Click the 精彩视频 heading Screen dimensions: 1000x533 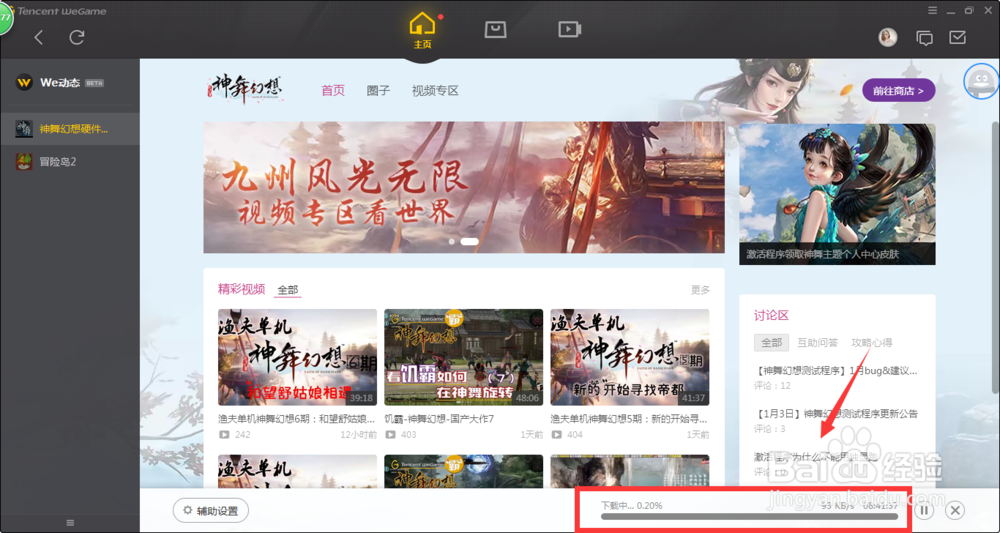click(241, 289)
